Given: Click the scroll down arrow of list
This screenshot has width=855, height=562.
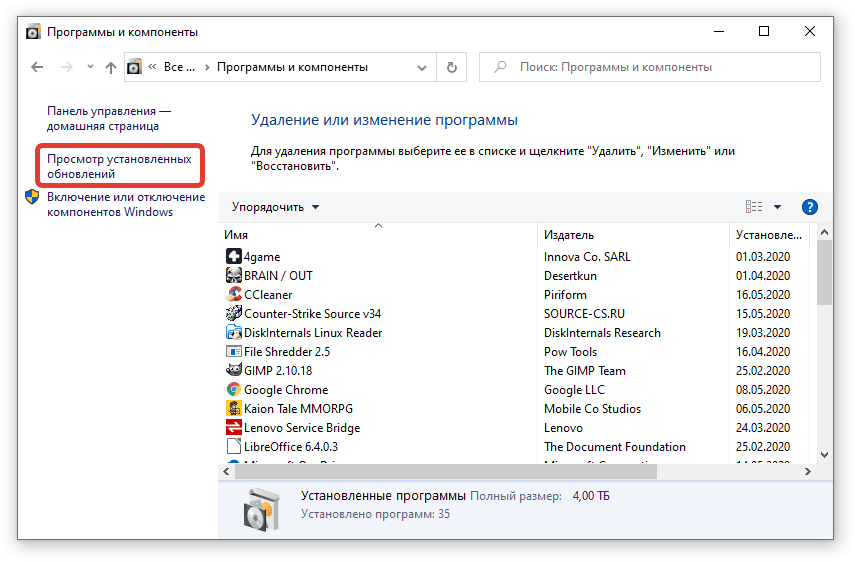Looking at the screenshot, I should (824, 455).
